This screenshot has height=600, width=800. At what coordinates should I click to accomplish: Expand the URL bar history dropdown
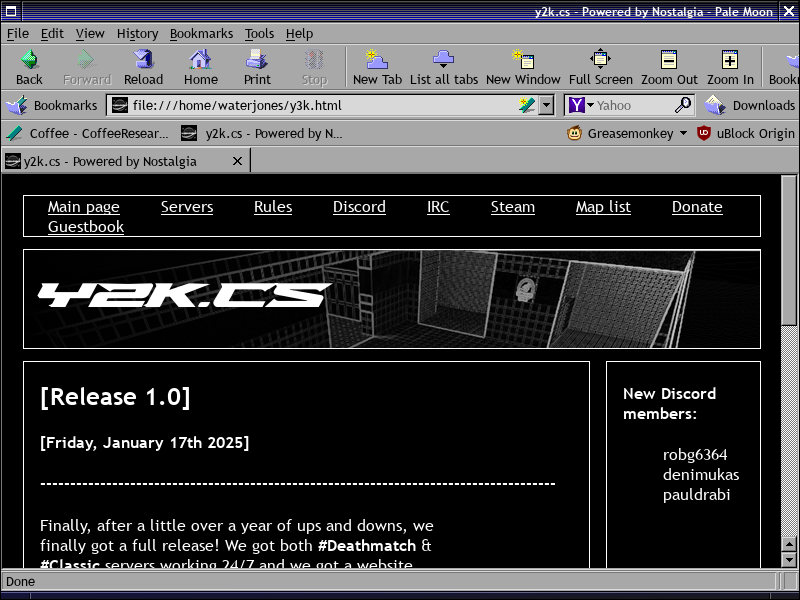(x=546, y=105)
